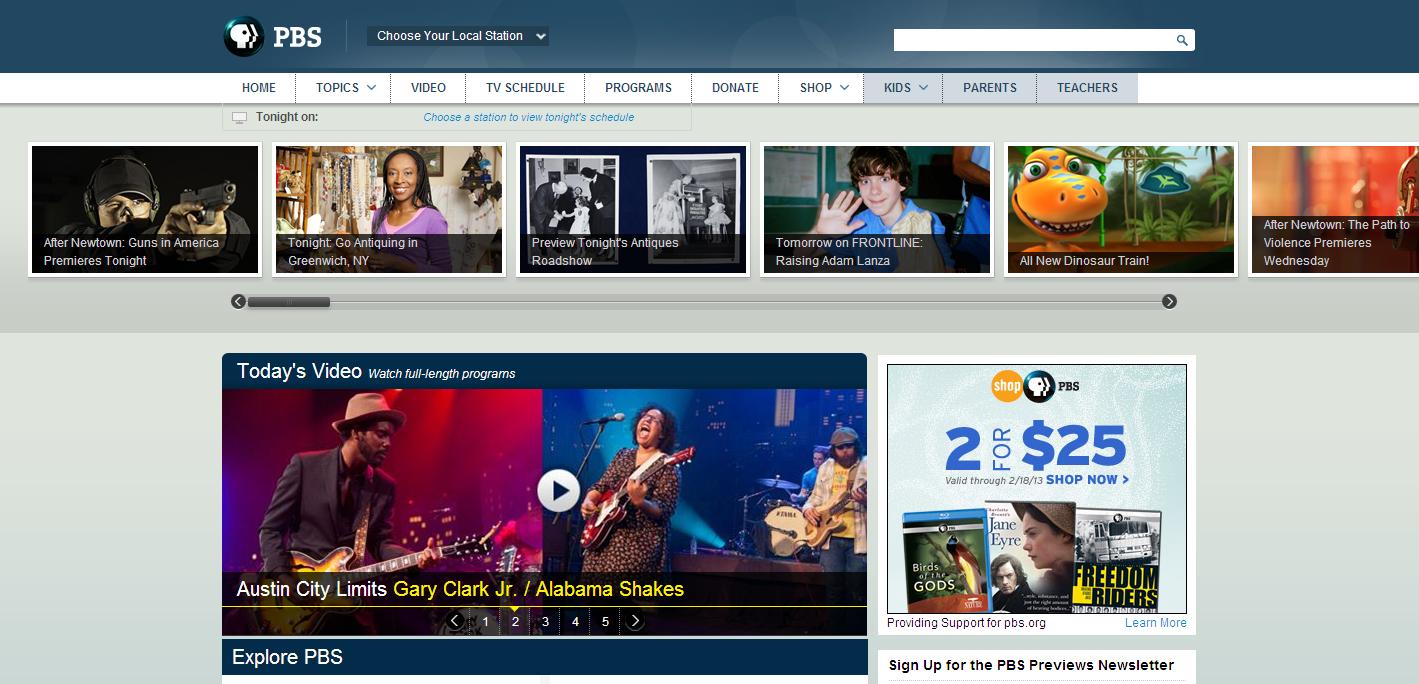This screenshot has height=684, width=1419.
Task: Click the Donate navigation item
Action: [x=735, y=88]
